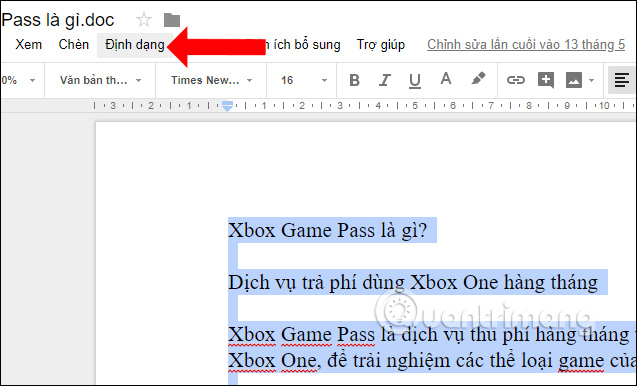Click the blue indent marker on the ruler
Viewport: 637px width, 386px height.
(228, 106)
